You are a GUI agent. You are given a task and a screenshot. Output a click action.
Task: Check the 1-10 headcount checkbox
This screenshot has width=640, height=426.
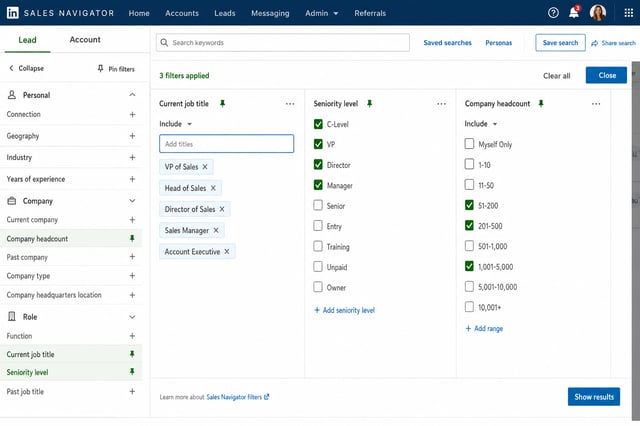click(x=469, y=164)
